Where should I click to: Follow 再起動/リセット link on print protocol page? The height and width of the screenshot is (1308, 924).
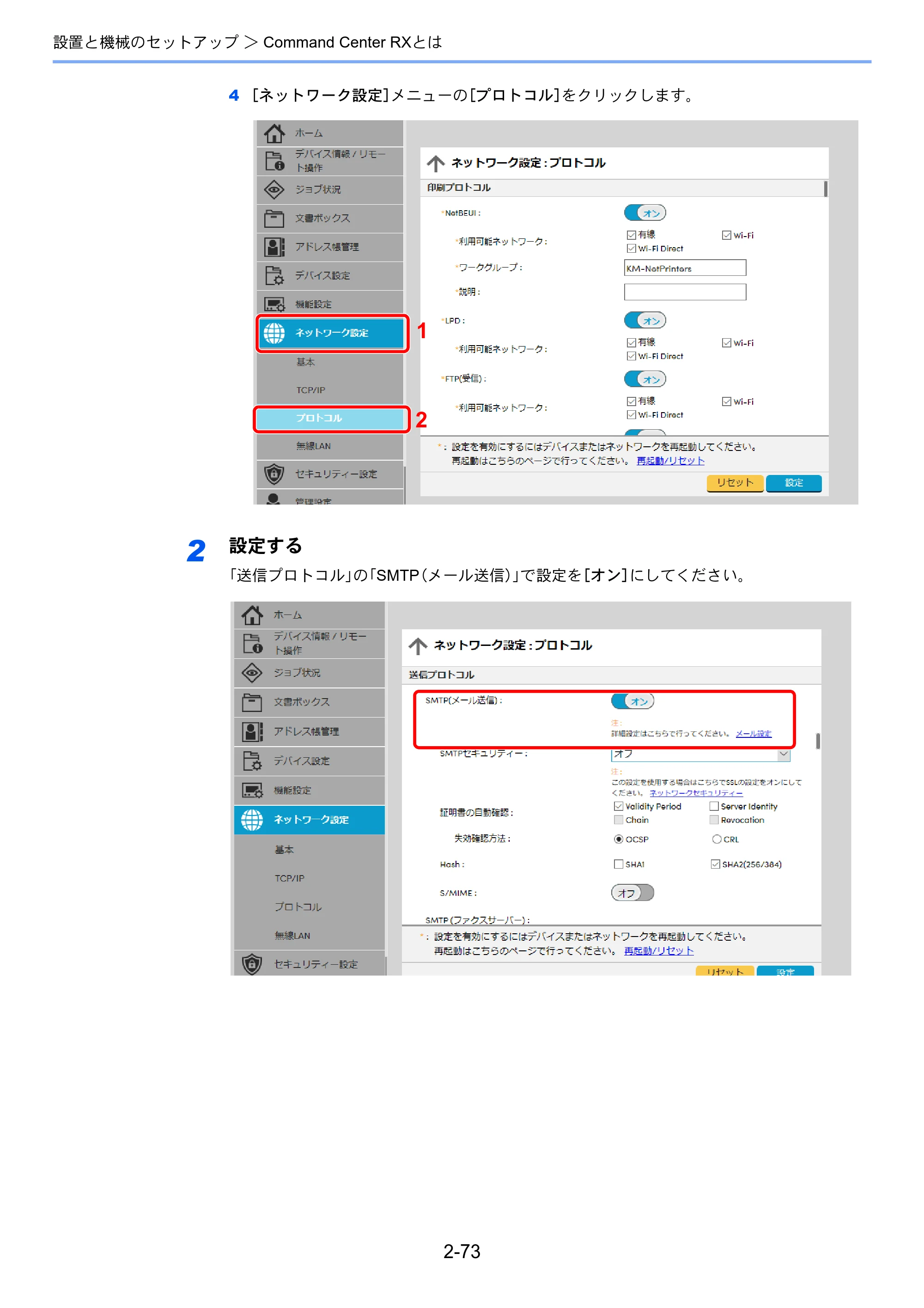(670, 461)
